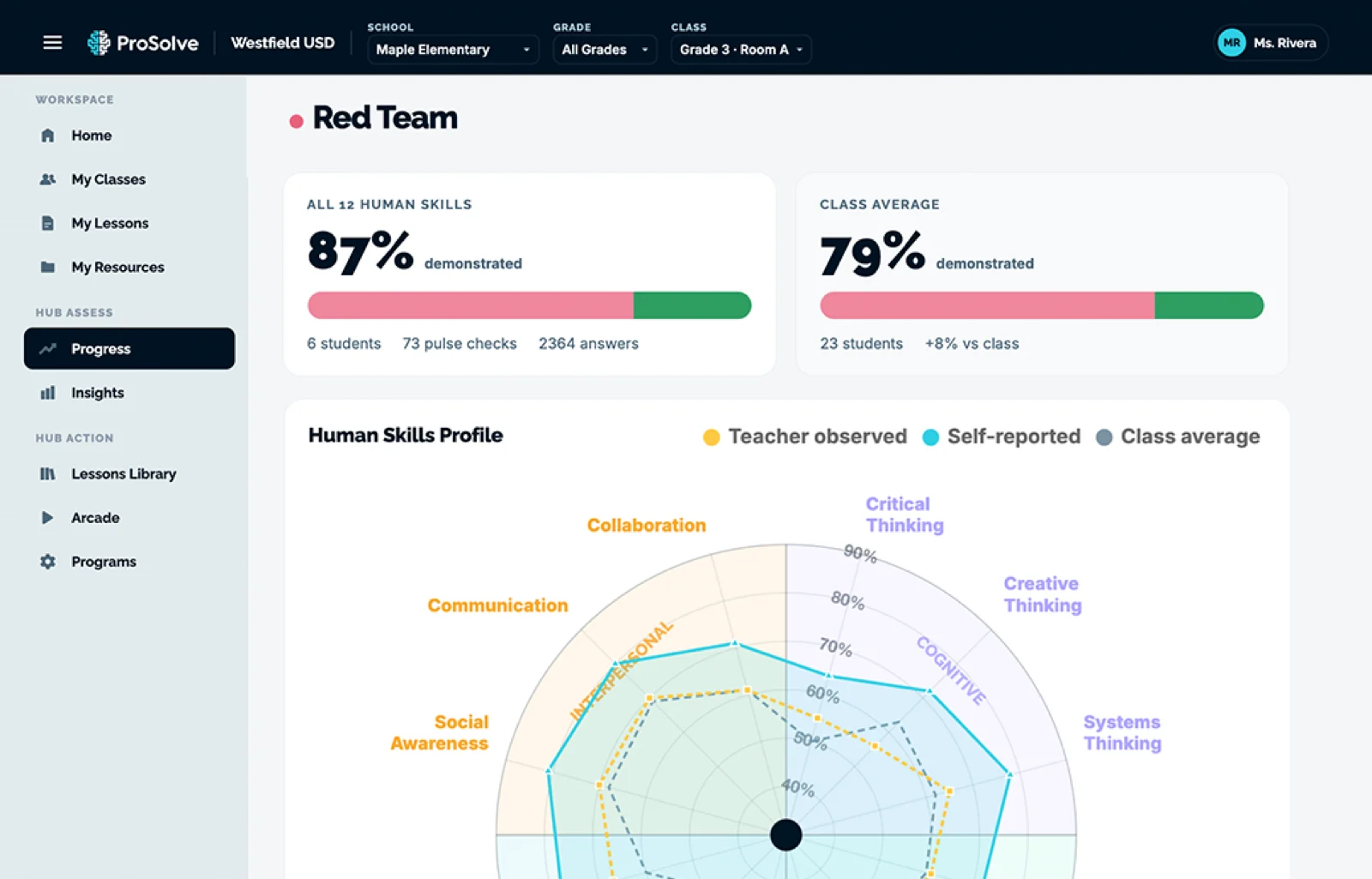Screen dimensions: 1372x879
Task: Click the Human Skills Profile title
Action: [406, 435]
